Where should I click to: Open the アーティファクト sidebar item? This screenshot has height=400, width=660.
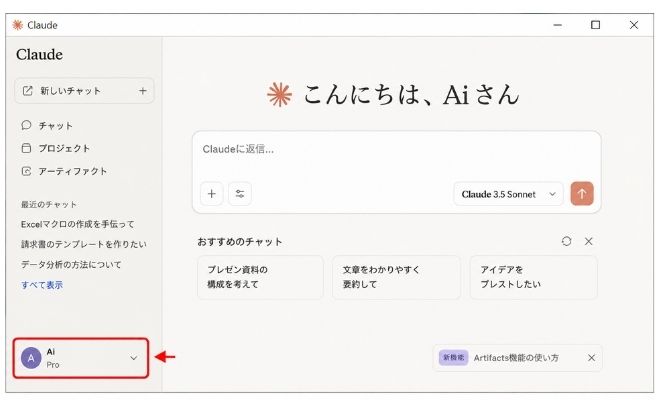point(64,171)
